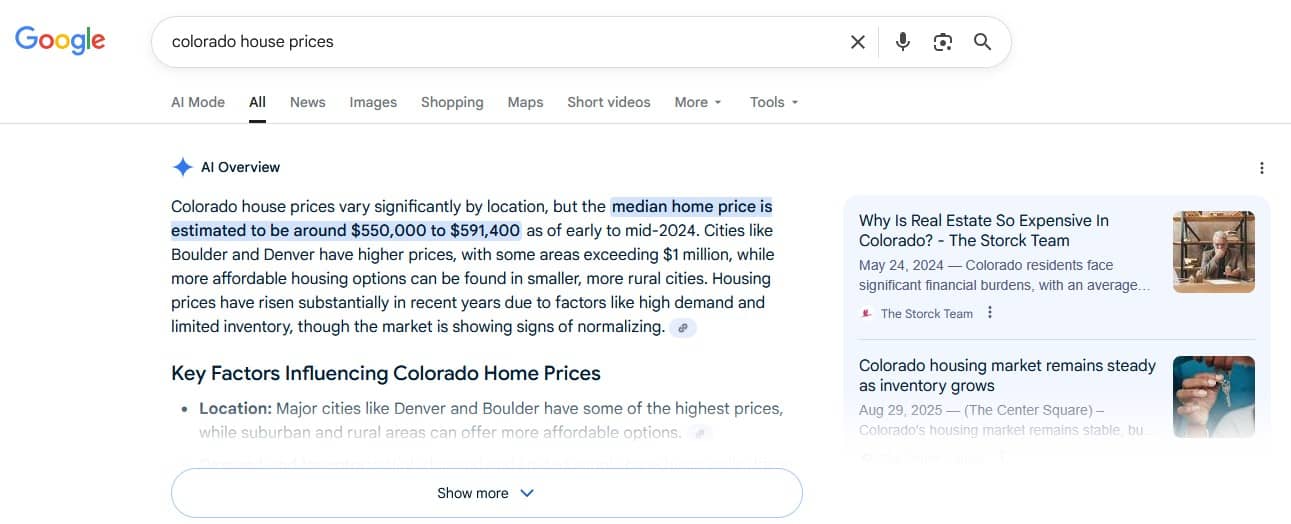
Task: Click source link chip after 'normalizing'
Action: point(683,328)
